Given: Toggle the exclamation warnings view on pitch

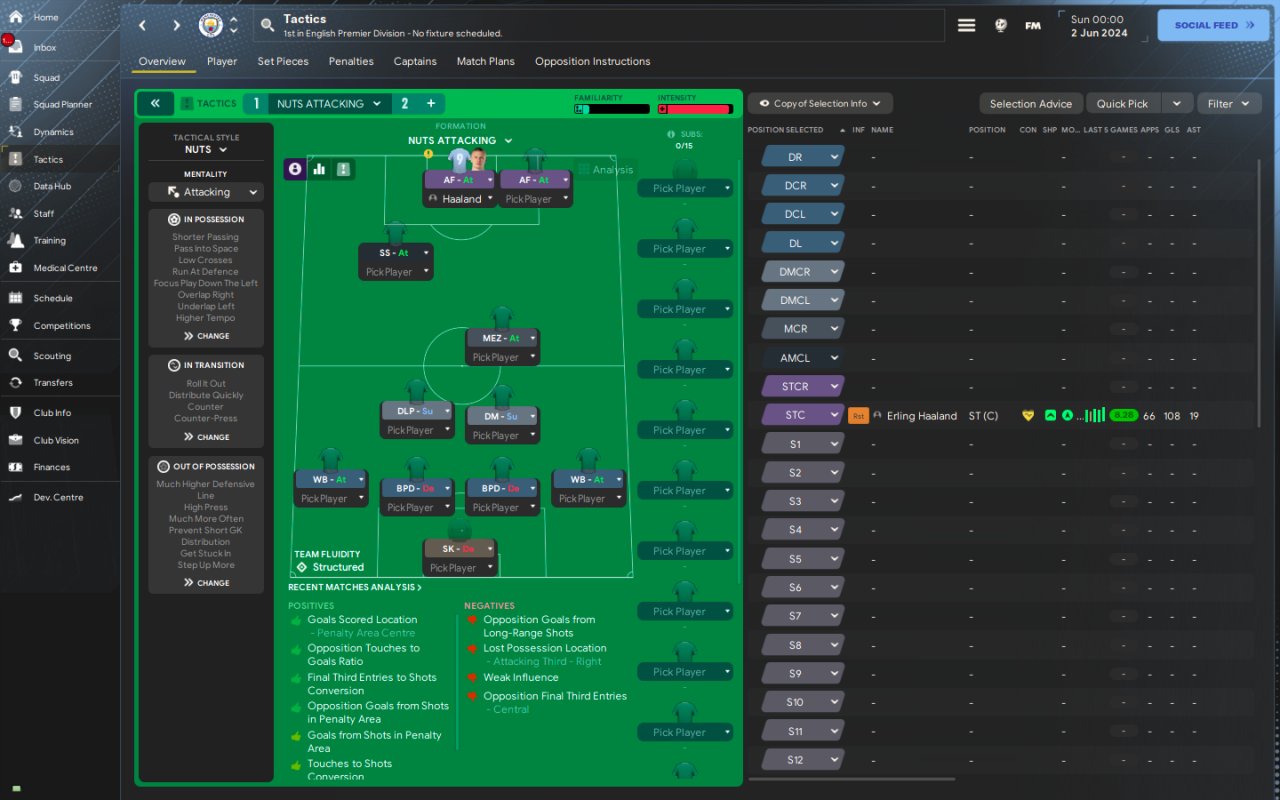Looking at the screenshot, I should (344, 169).
